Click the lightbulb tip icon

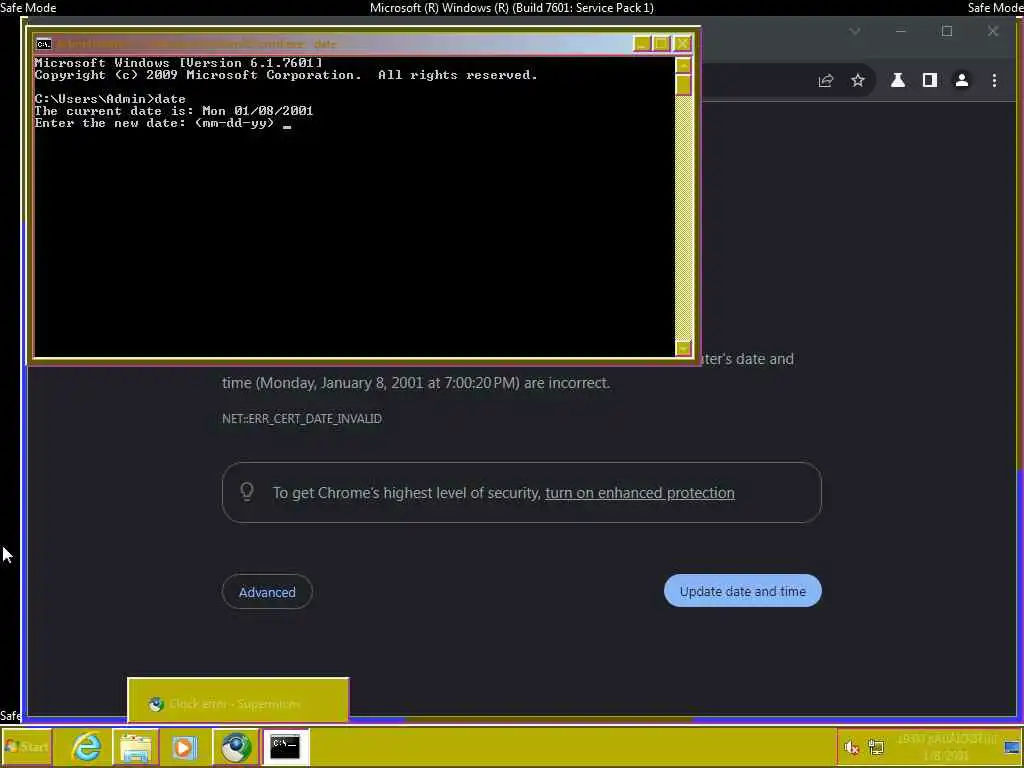[247, 491]
